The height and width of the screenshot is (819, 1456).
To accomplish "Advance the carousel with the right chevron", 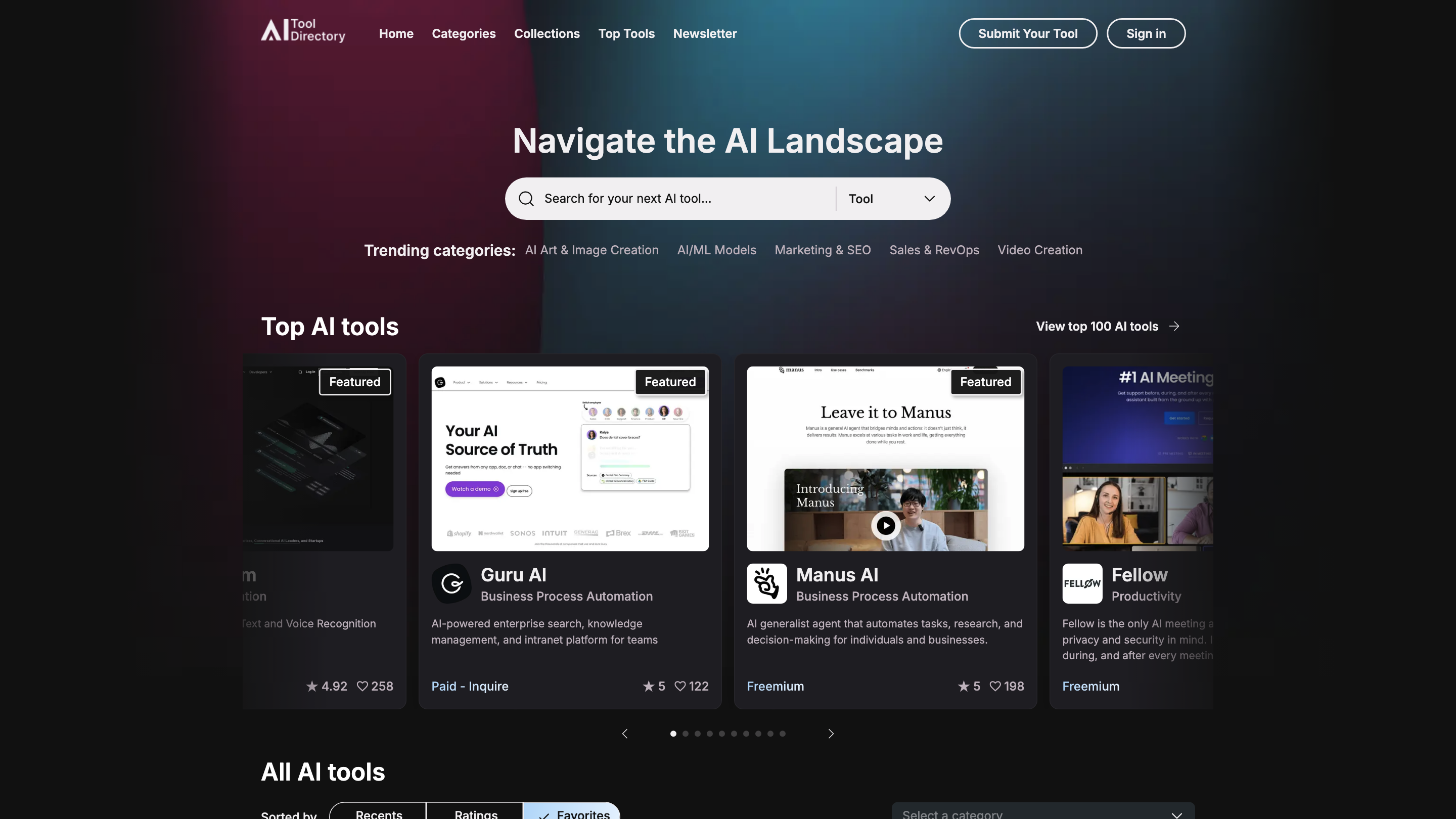I will pos(830,734).
